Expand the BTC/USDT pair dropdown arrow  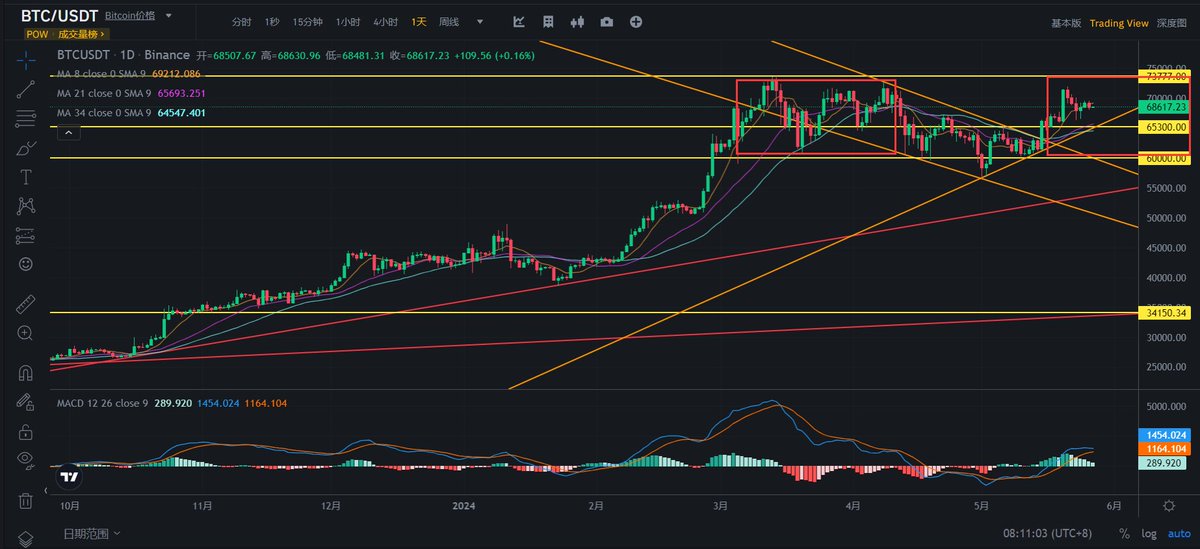168,16
